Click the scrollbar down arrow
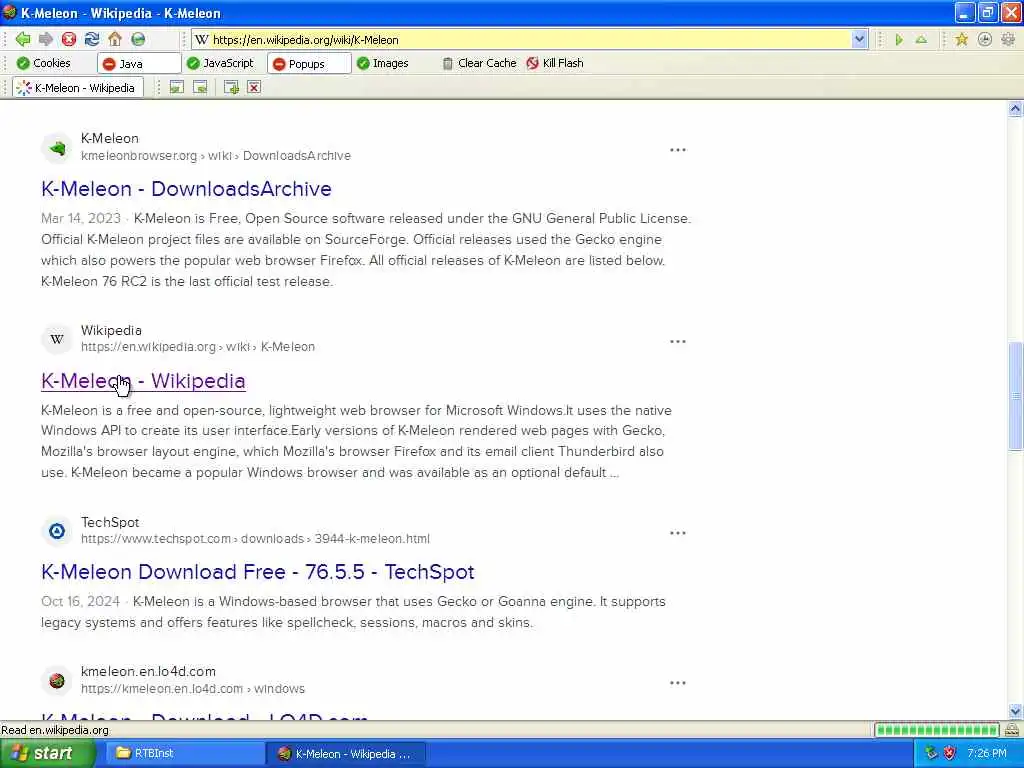This screenshot has width=1024, height=768. [x=1015, y=711]
